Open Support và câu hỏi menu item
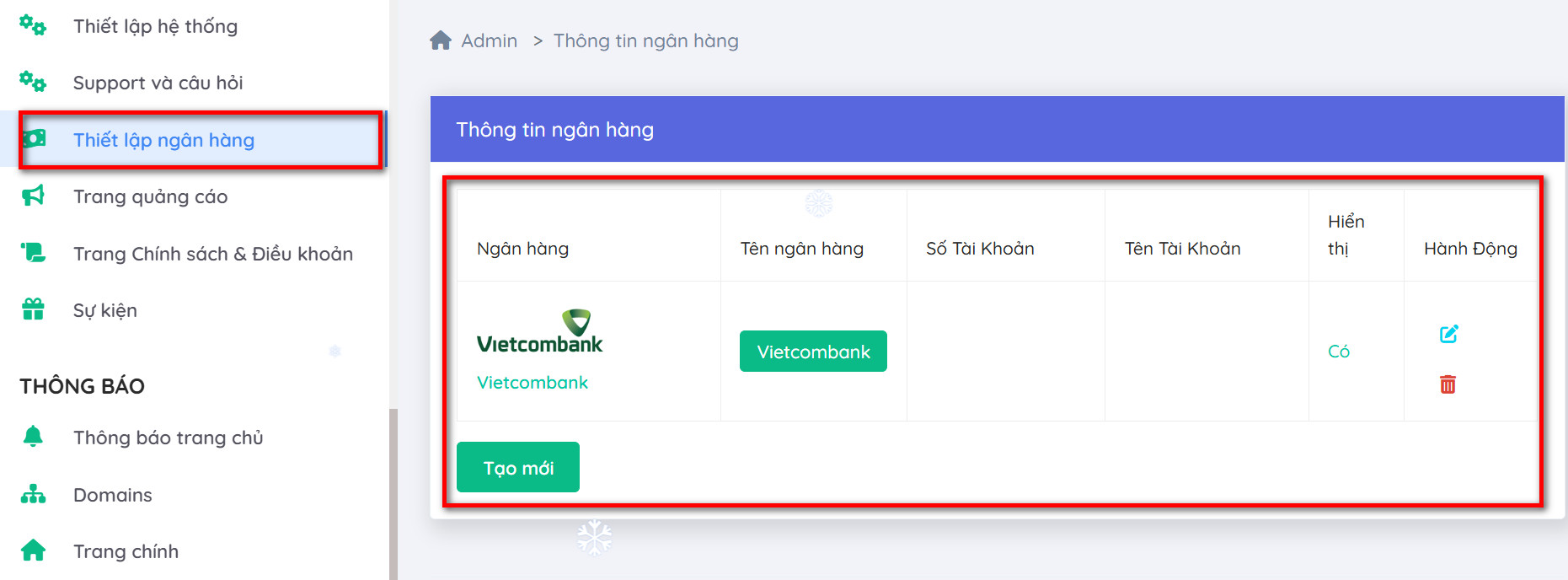The width and height of the screenshot is (1568, 580). 158,83
